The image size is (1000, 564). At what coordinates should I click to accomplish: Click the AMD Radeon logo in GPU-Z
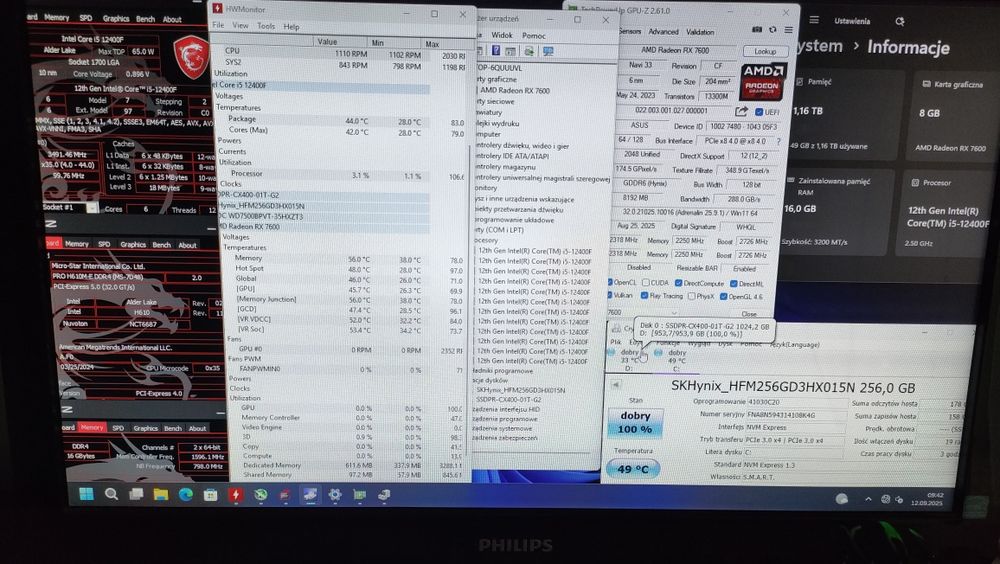pos(761,81)
